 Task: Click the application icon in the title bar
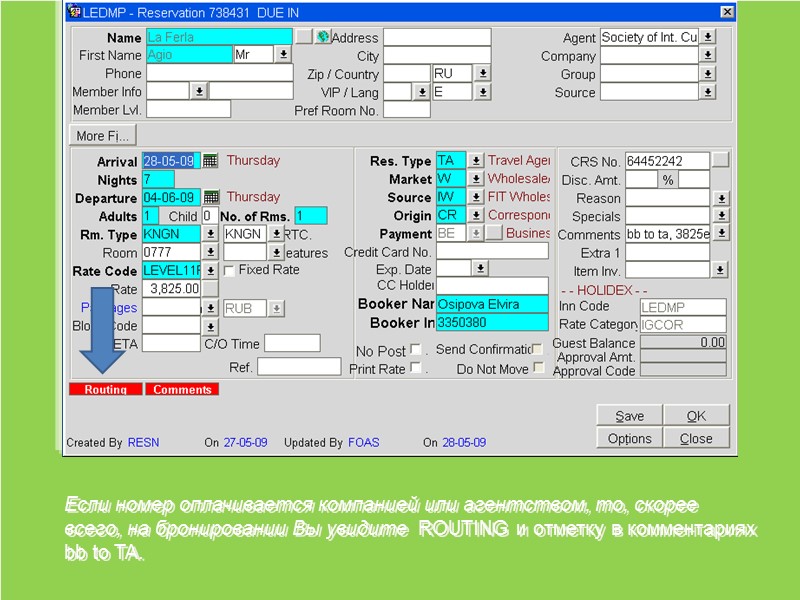(x=74, y=11)
